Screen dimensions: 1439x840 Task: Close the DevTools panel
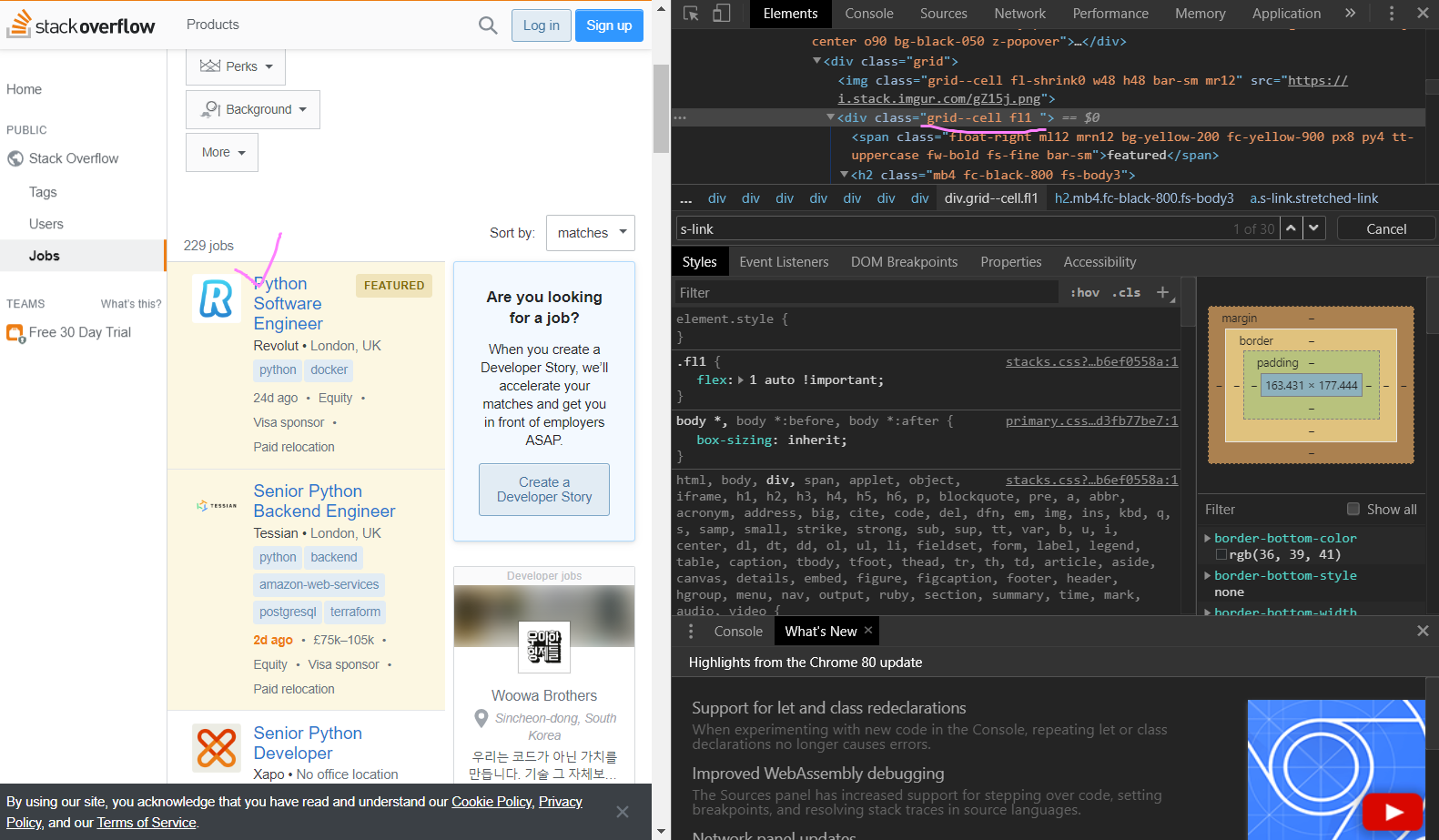pos(1423,14)
